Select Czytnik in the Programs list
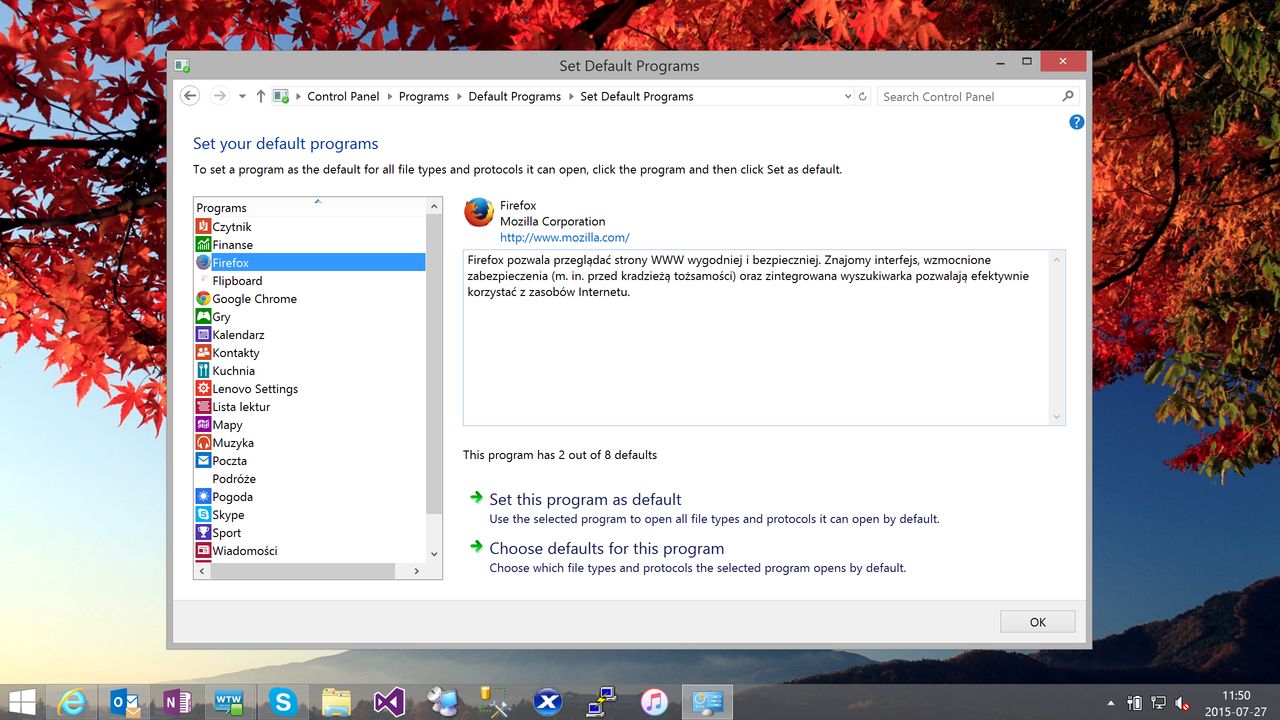 [310, 227]
